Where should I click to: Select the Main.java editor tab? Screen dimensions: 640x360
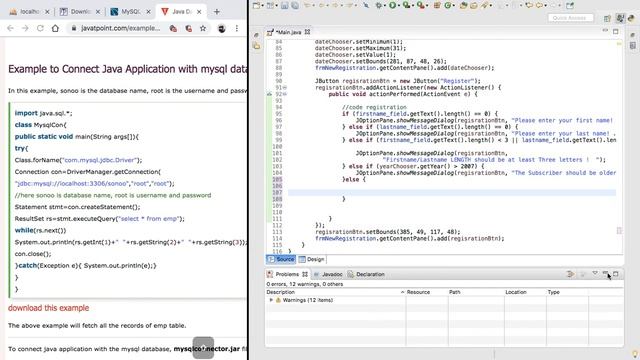289,32
